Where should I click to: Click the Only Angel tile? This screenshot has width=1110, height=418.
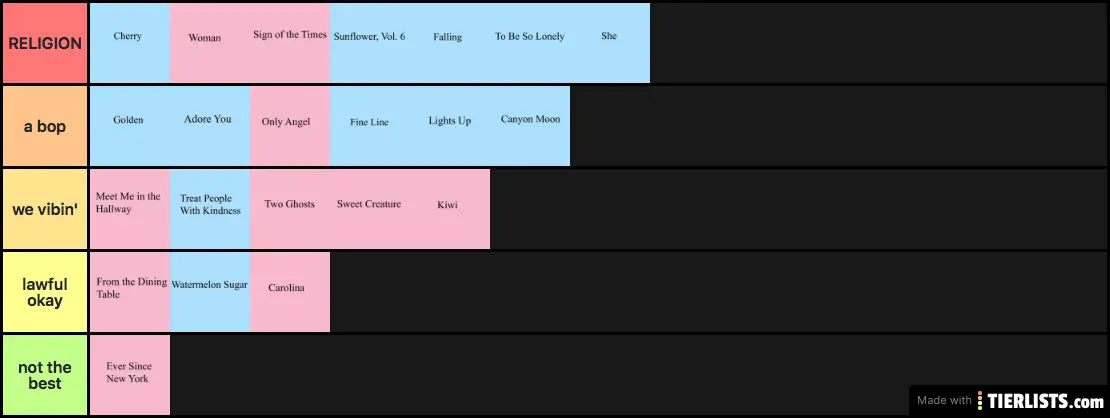pyautogui.click(x=290, y=126)
